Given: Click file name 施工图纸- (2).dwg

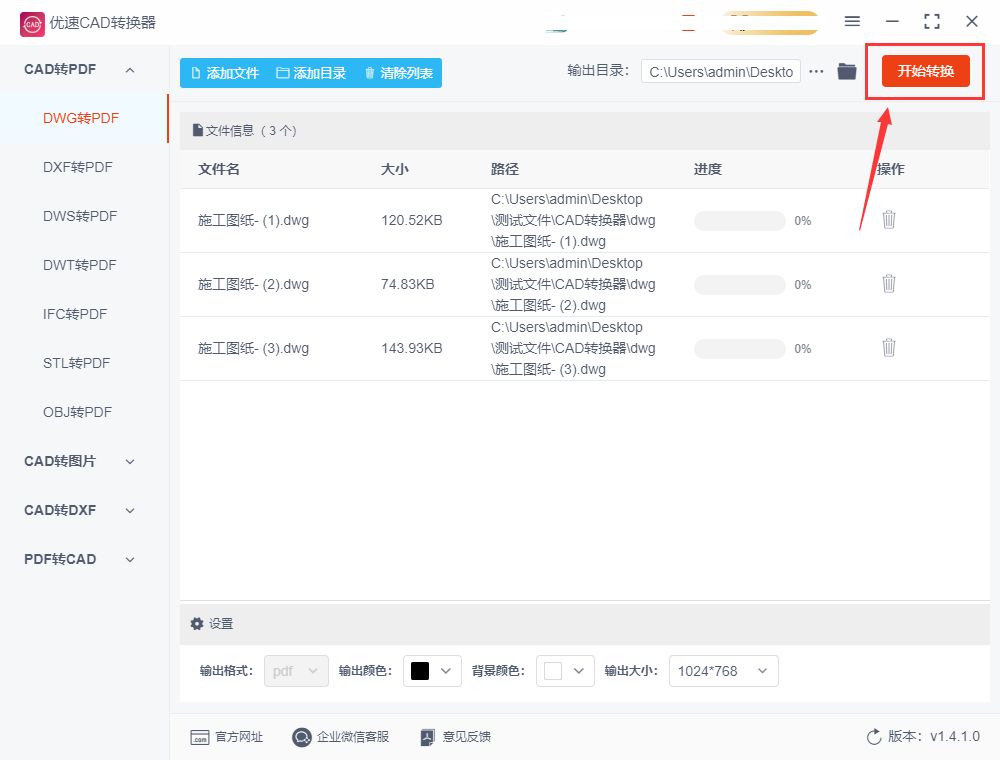Looking at the screenshot, I should tap(253, 284).
